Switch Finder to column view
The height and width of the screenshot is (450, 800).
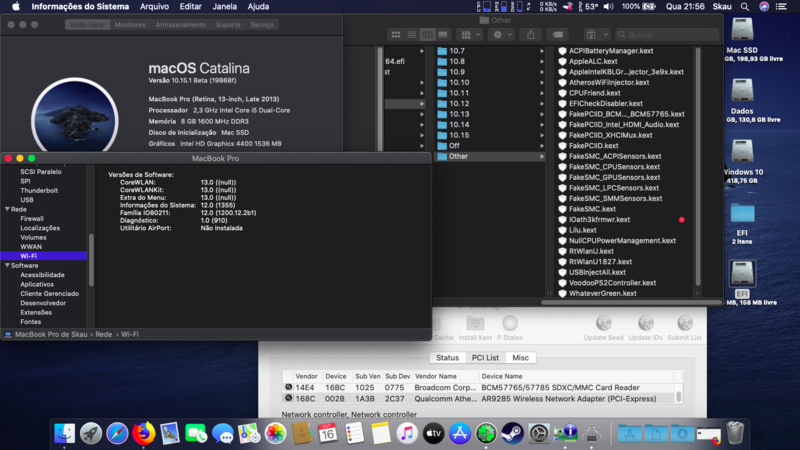pyautogui.click(x=427, y=35)
